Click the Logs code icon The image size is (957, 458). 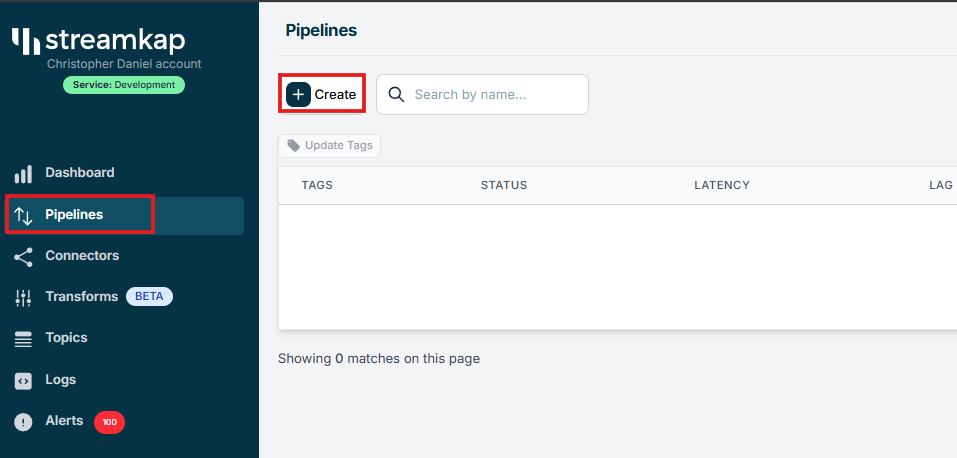23,381
